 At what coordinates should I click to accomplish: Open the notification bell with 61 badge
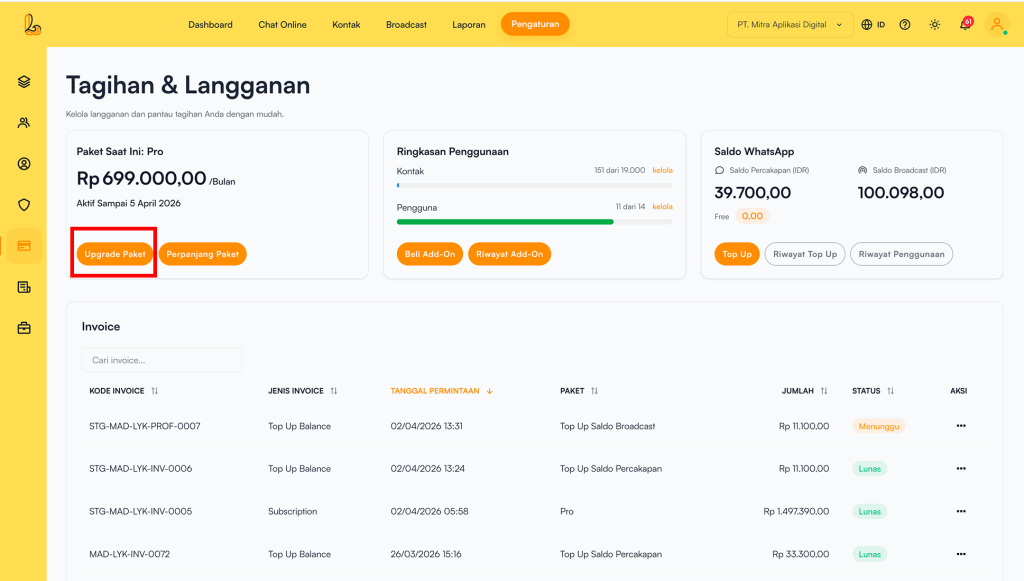coord(965,24)
